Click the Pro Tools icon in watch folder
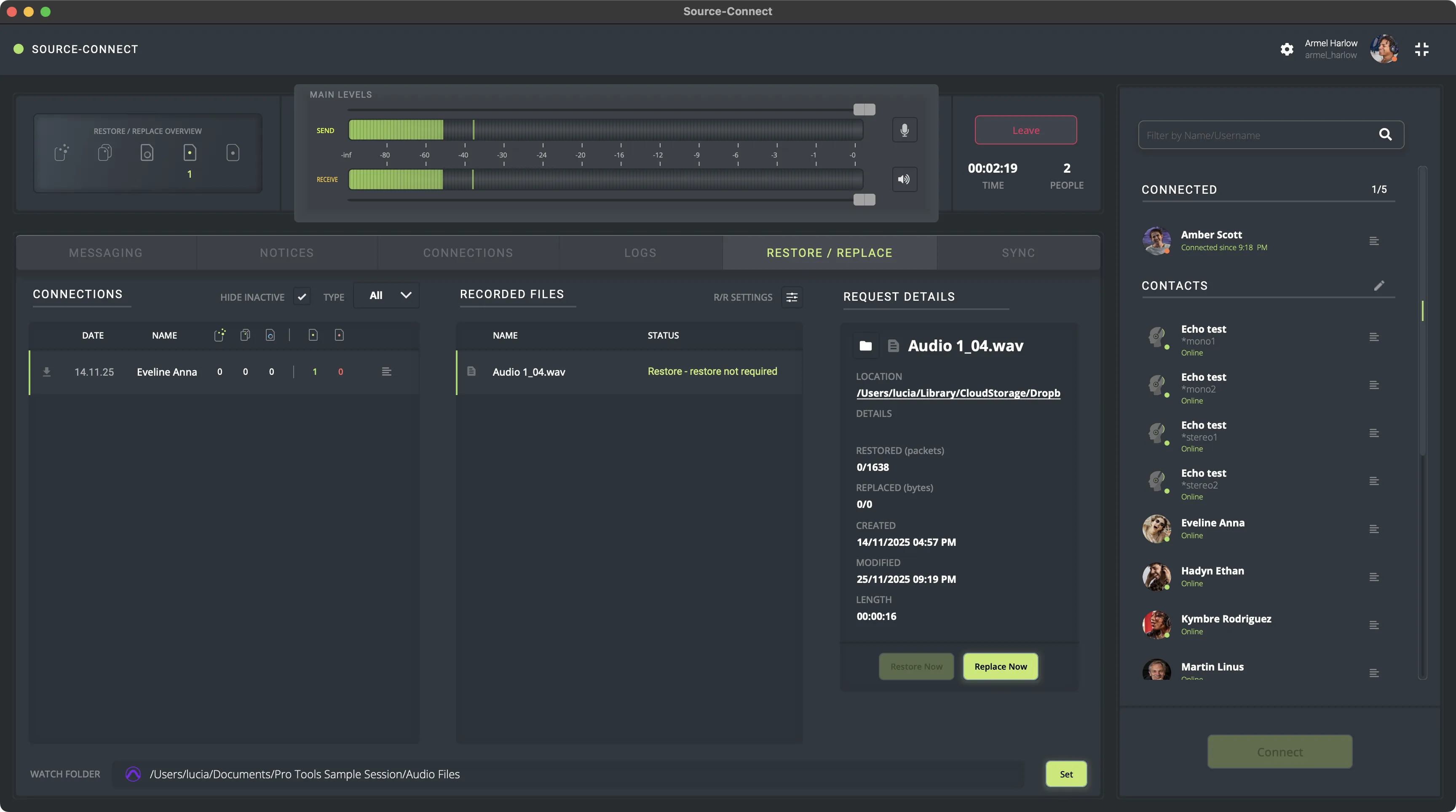 point(134,774)
